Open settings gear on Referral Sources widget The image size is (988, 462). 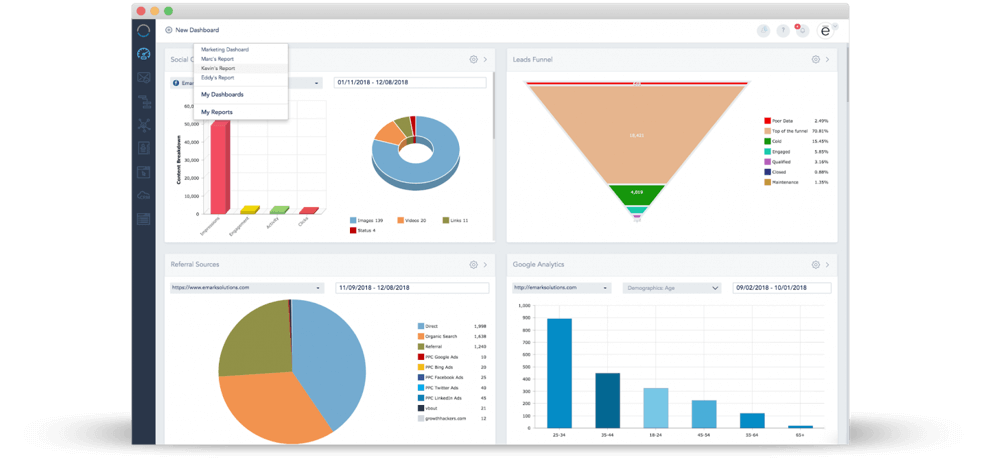coord(473,265)
